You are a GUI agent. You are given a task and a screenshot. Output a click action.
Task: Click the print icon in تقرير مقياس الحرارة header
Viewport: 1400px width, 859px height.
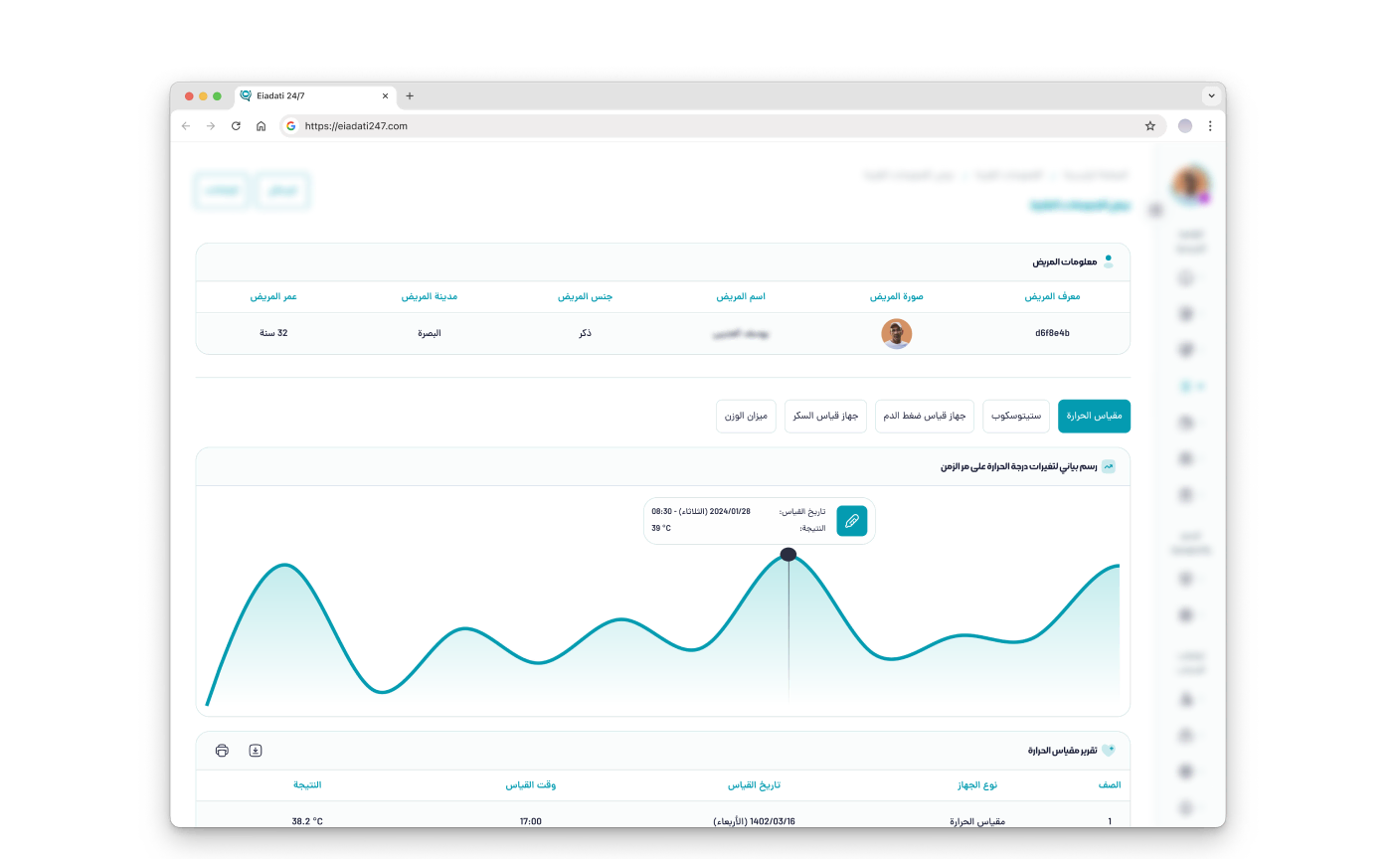222,751
